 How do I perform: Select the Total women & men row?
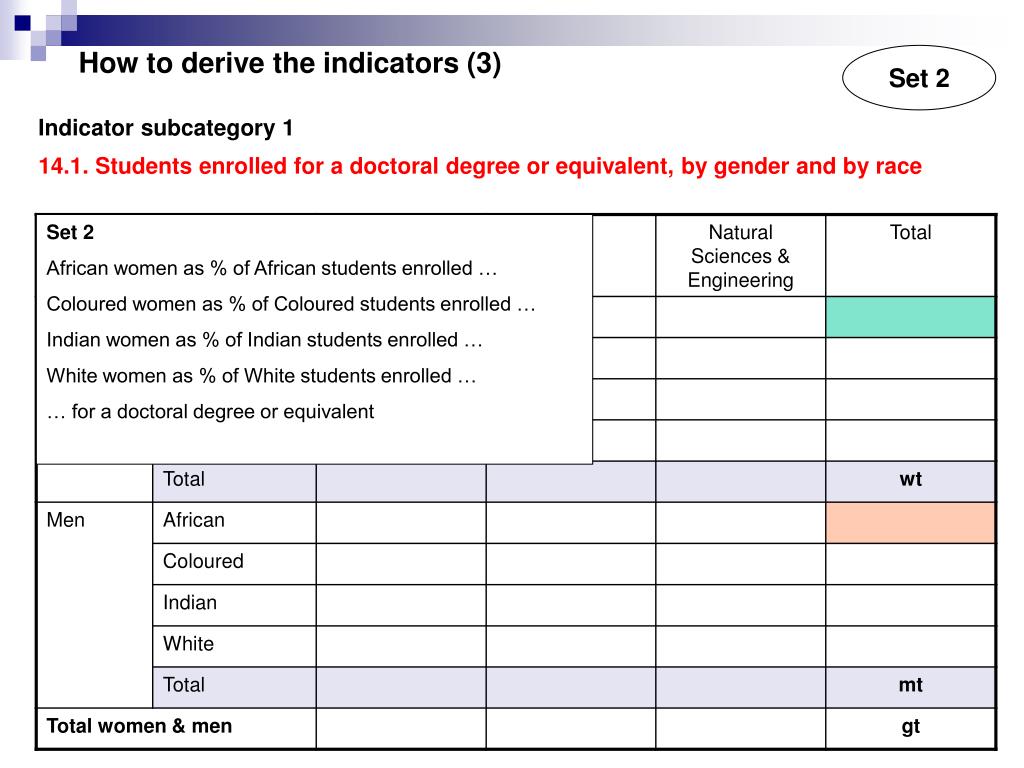point(515,728)
